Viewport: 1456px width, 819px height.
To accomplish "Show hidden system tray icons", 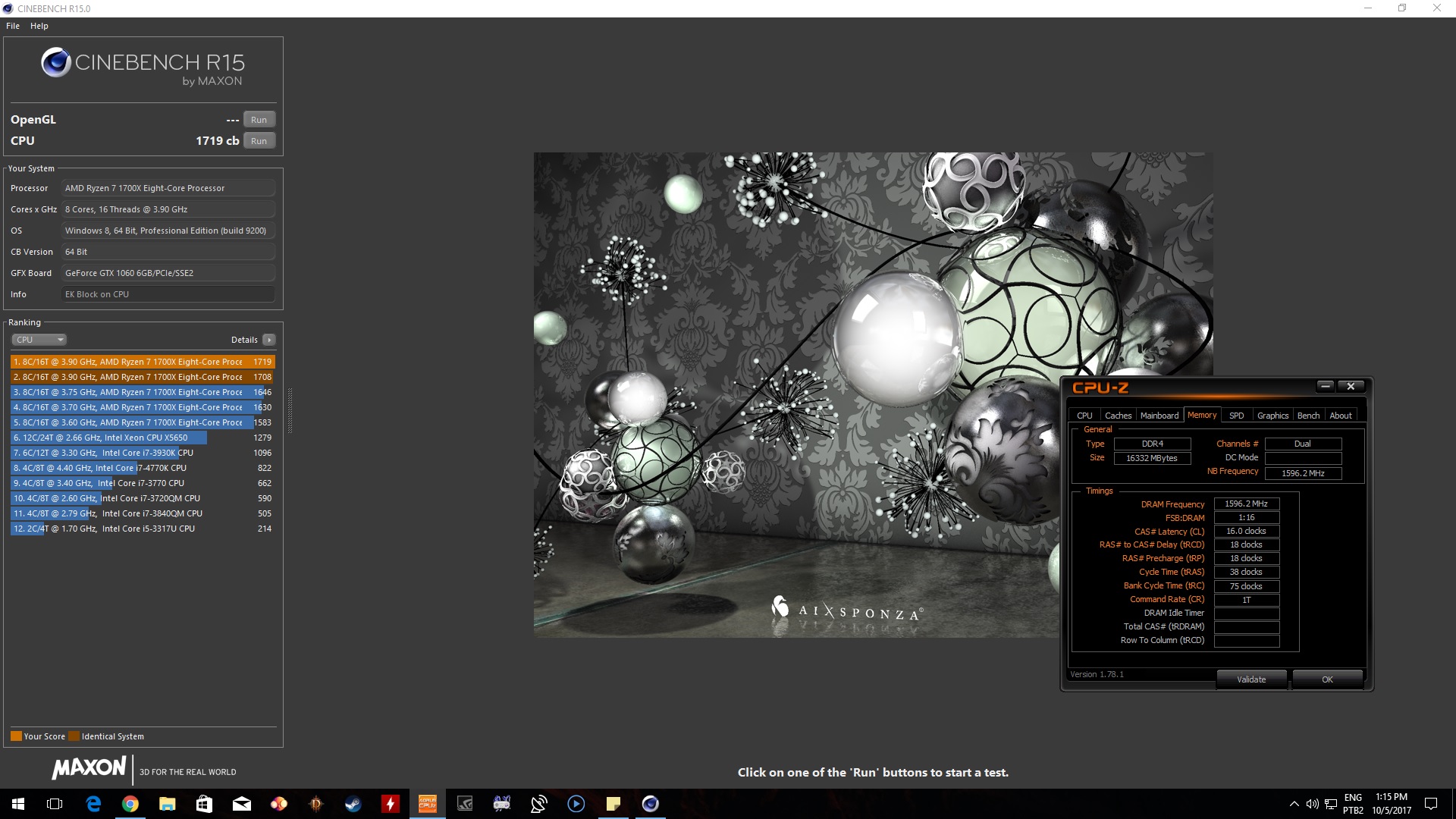I will coord(1294,804).
